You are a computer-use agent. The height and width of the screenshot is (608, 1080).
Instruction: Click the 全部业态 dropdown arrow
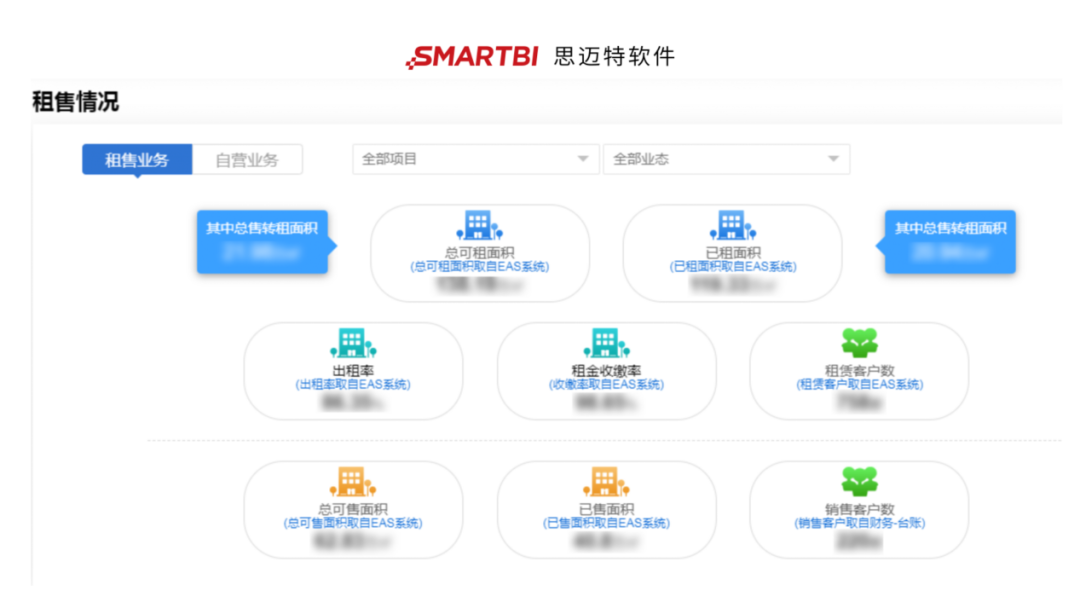click(x=833, y=159)
